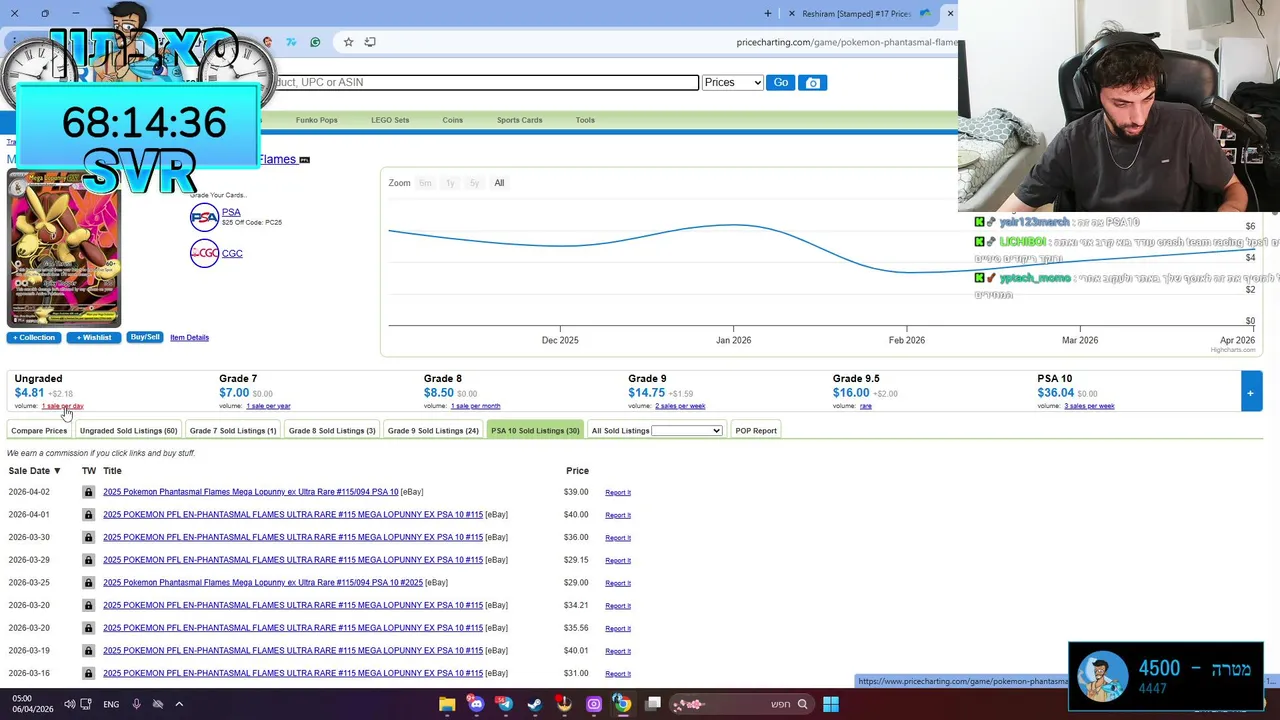The image size is (1280, 720).
Task: Click the lock icon on the 2026-03-16 sale
Action: tap(88, 673)
